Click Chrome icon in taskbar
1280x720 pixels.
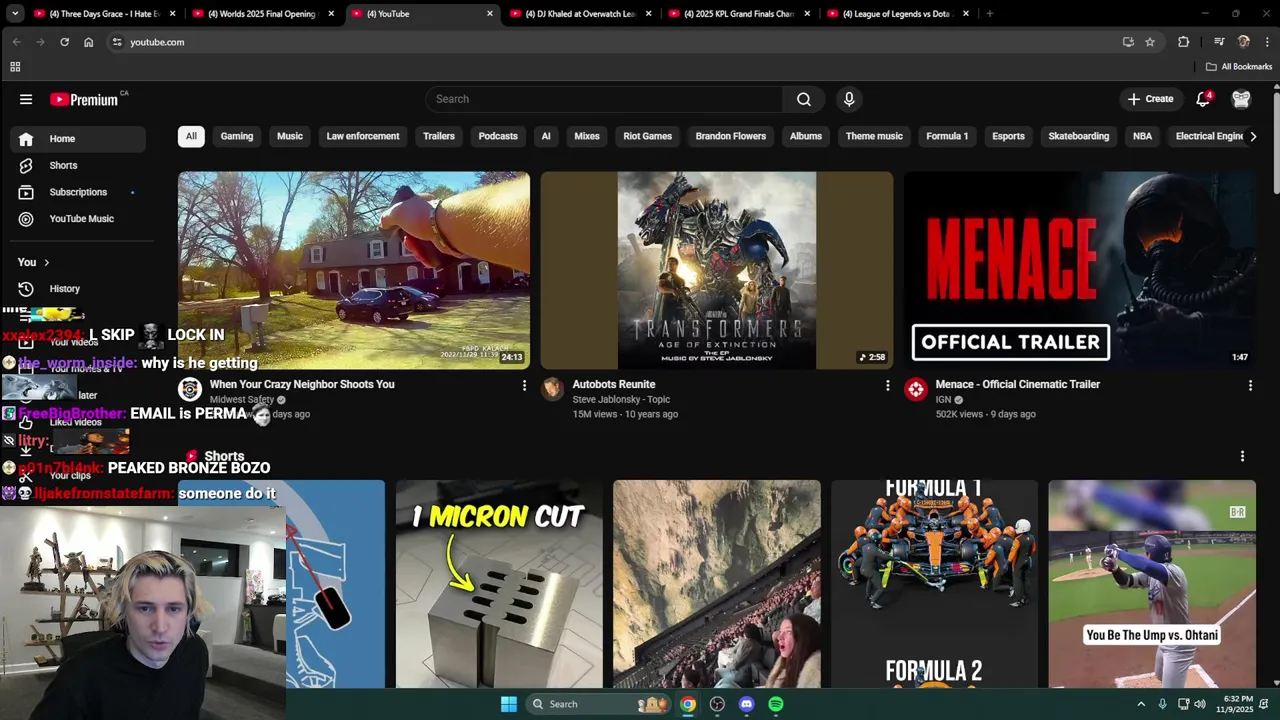(688, 704)
